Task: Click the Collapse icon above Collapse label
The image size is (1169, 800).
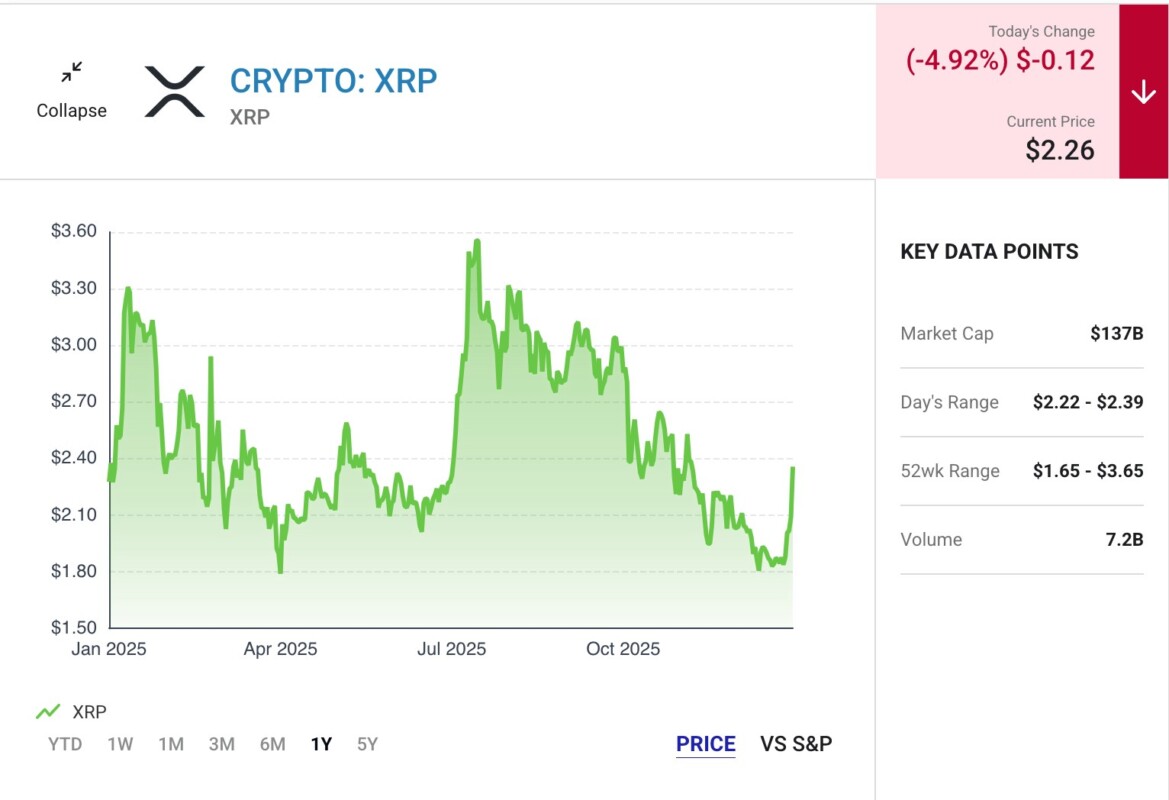Action: coord(71,72)
